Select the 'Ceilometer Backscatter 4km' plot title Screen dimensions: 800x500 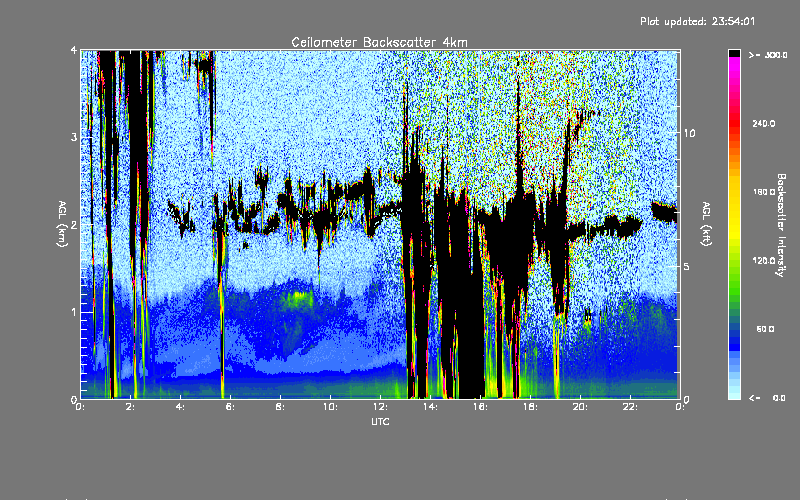coord(379,42)
